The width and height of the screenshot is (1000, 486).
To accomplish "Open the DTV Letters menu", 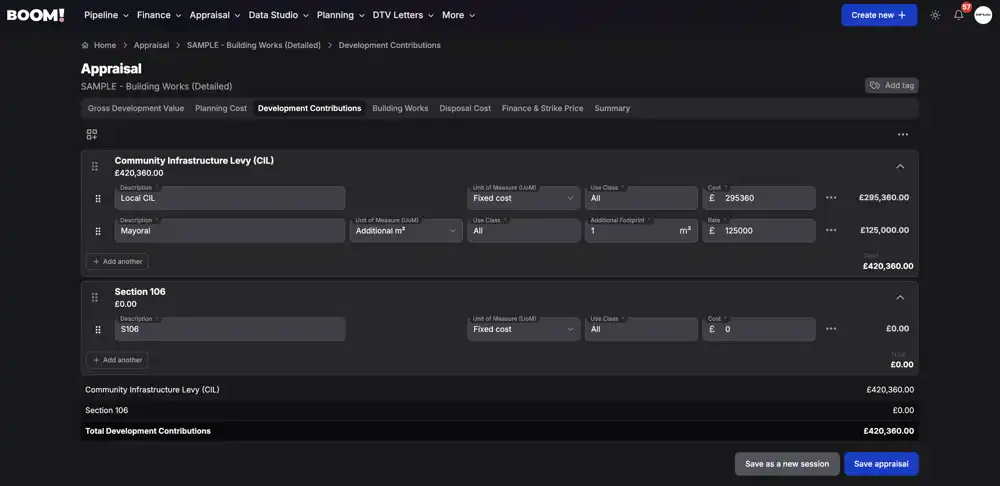I will [x=403, y=15].
